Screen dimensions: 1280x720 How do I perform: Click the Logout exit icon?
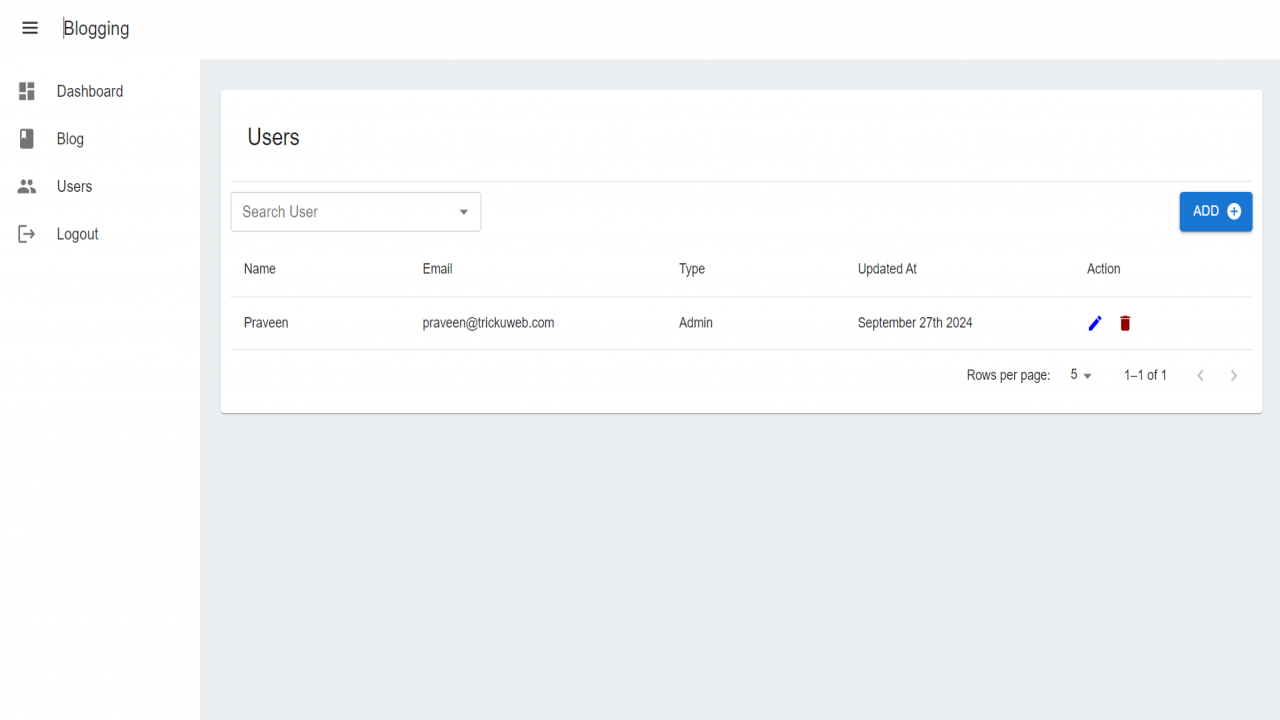27,234
